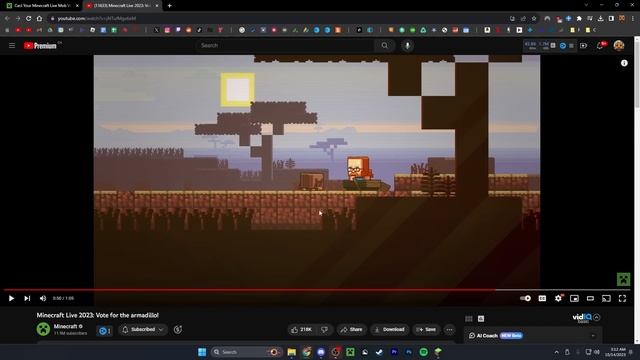Focus the YouTube search field
The height and width of the screenshot is (360, 640).
tap(284, 45)
